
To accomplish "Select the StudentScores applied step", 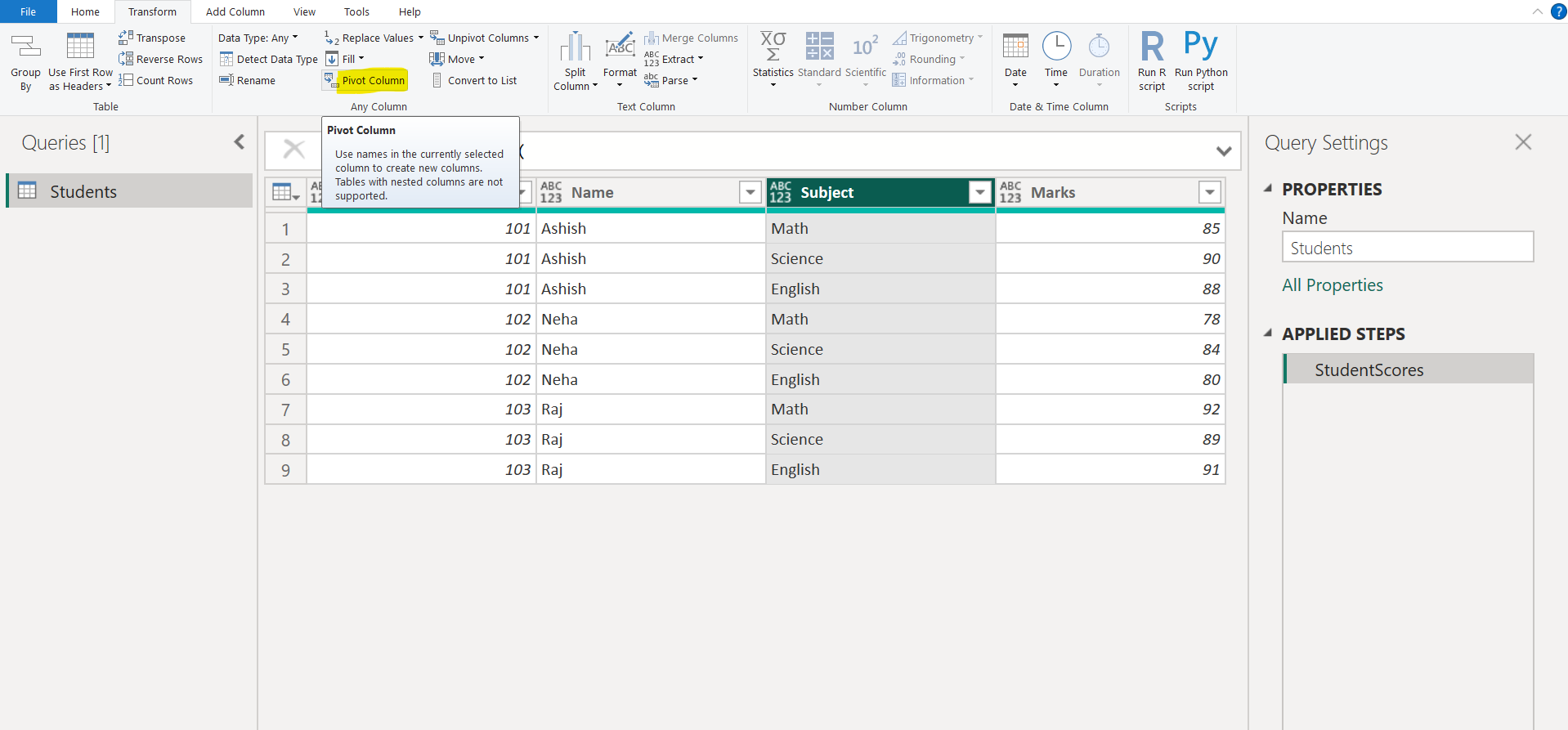I will [1369, 369].
